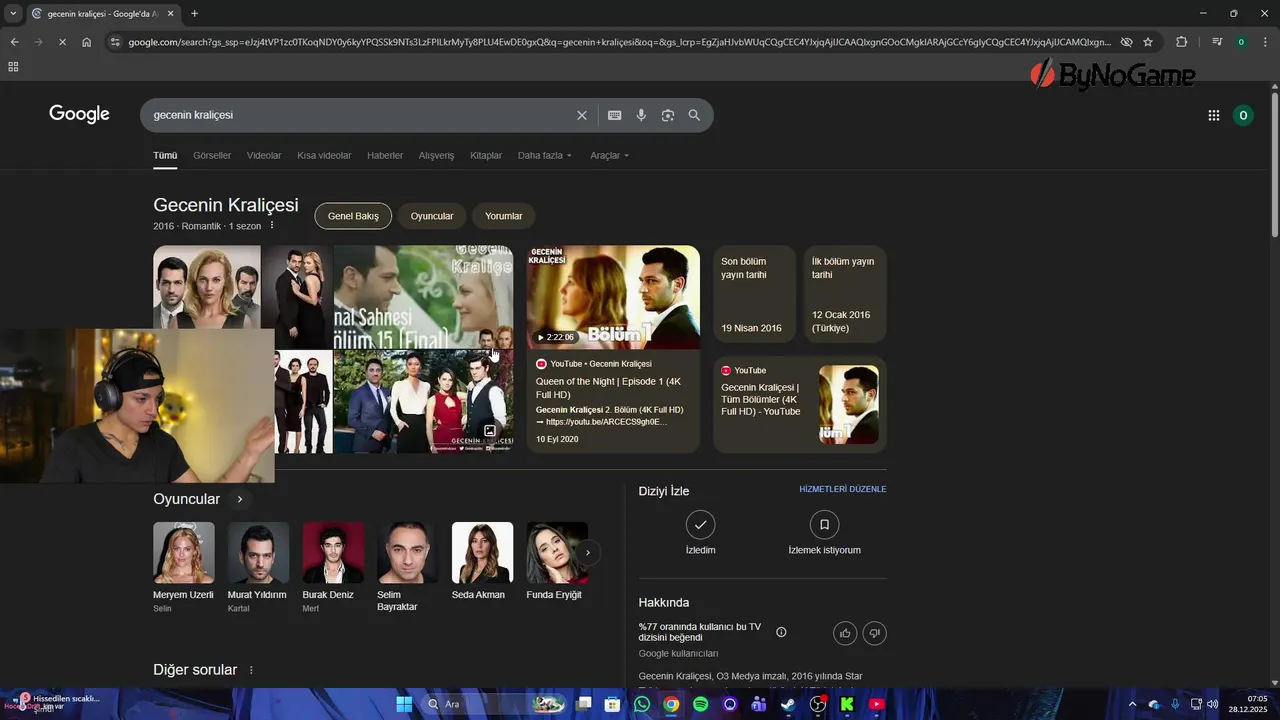Open Queen of the Night Episode 1 link
1280x720 pixels.
[x=608, y=388]
